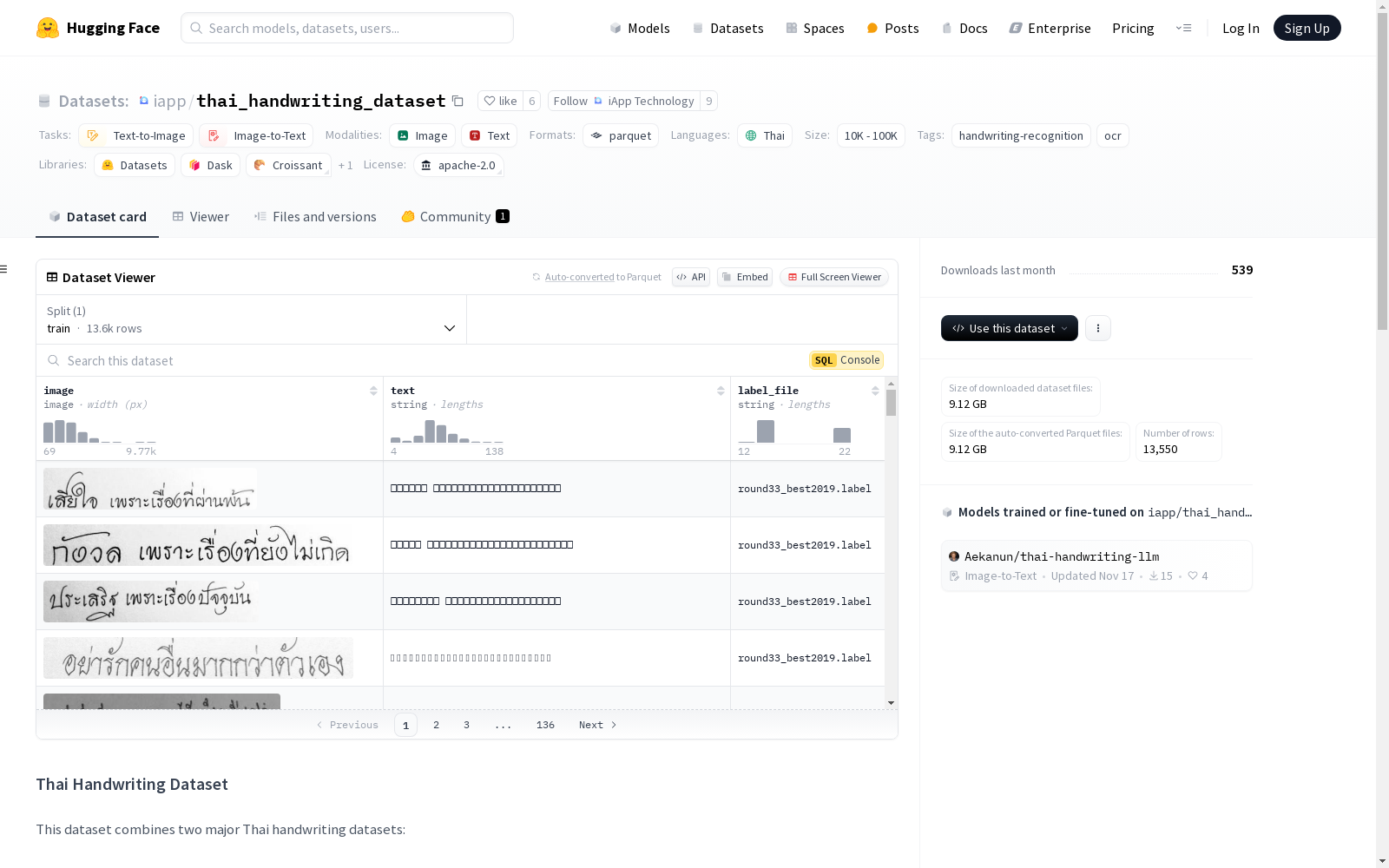Open the Use this dataset dropdown
The width and height of the screenshot is (1389, 868).
(1010, 328)
